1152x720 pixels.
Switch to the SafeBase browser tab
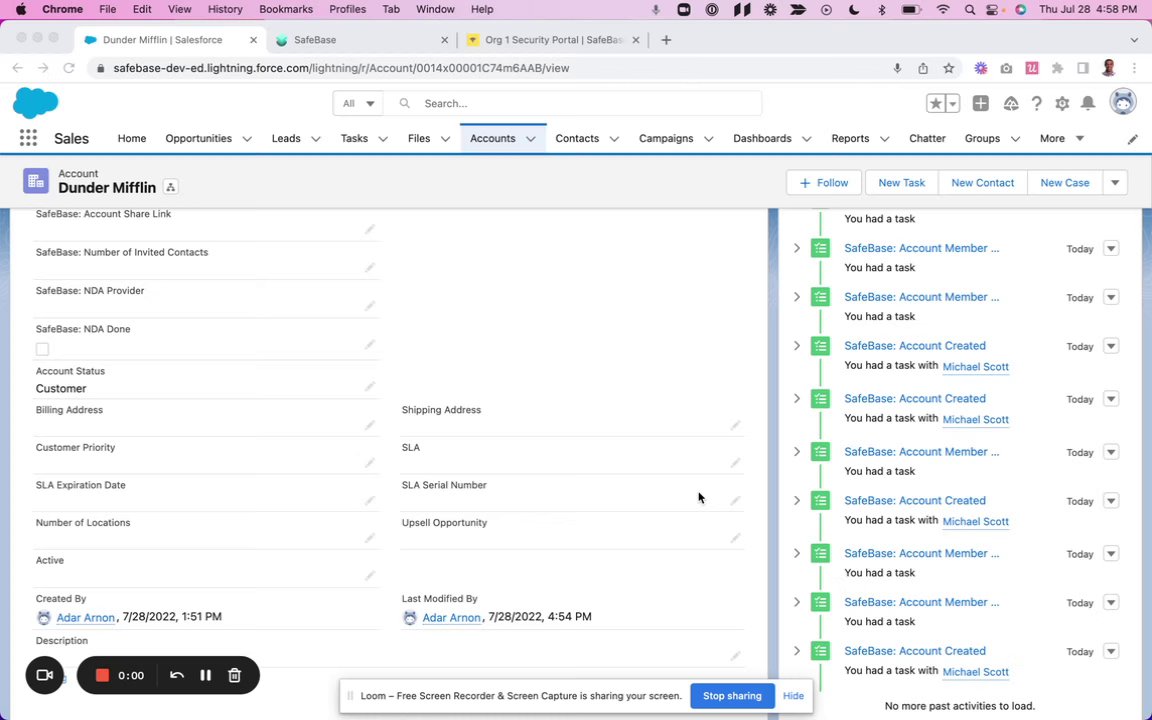tap(360, 40)
